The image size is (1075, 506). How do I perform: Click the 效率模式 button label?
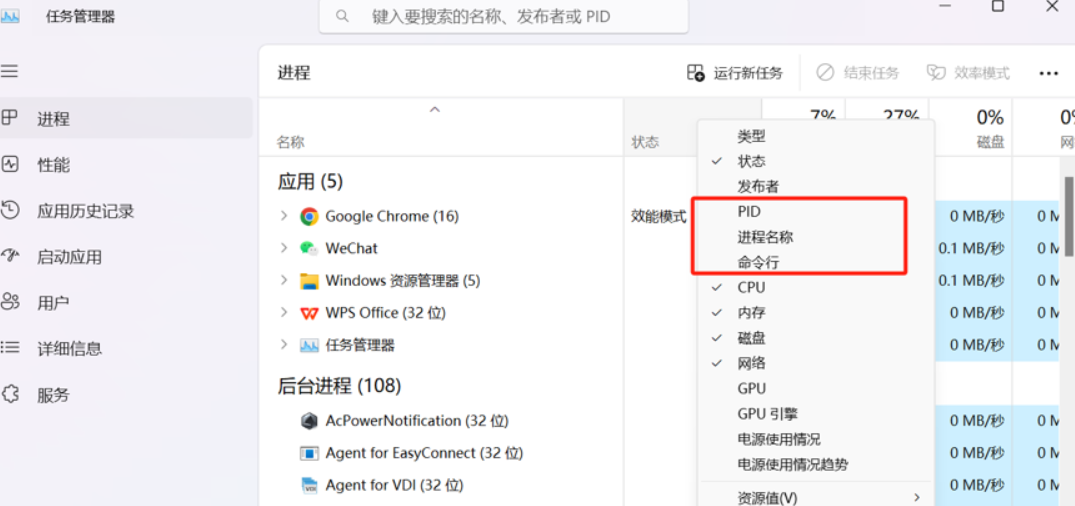point(982,73)
